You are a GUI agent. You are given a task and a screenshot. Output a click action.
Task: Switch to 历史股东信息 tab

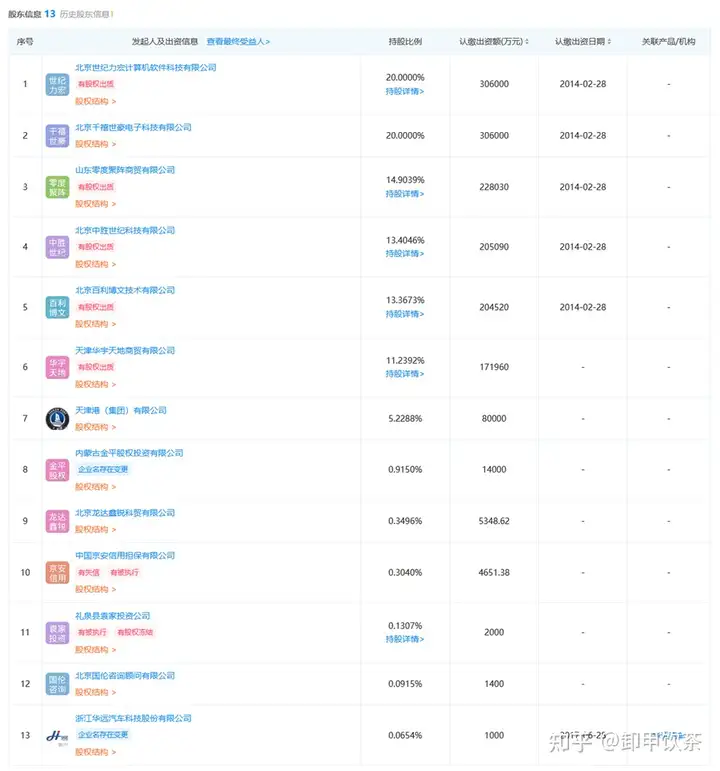click(85, 14)
